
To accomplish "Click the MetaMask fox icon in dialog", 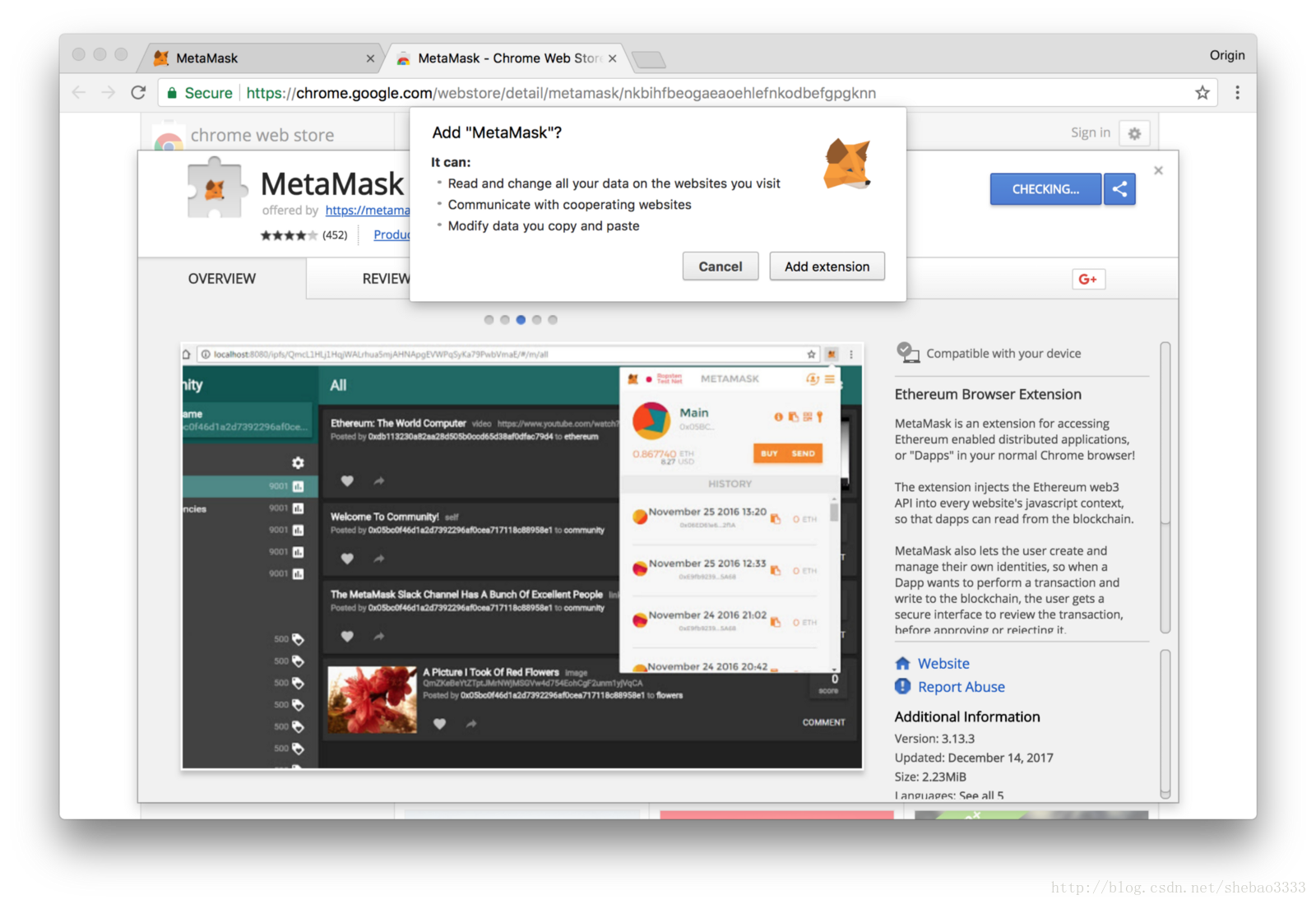I will point(847,165).
